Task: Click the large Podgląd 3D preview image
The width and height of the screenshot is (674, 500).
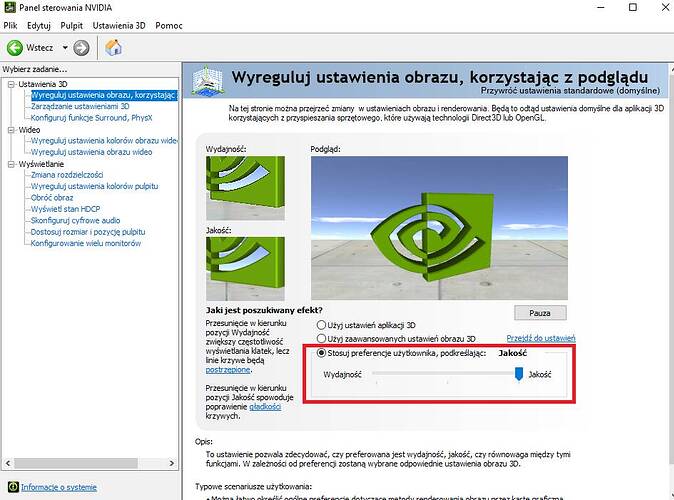Action: (439, 228)
